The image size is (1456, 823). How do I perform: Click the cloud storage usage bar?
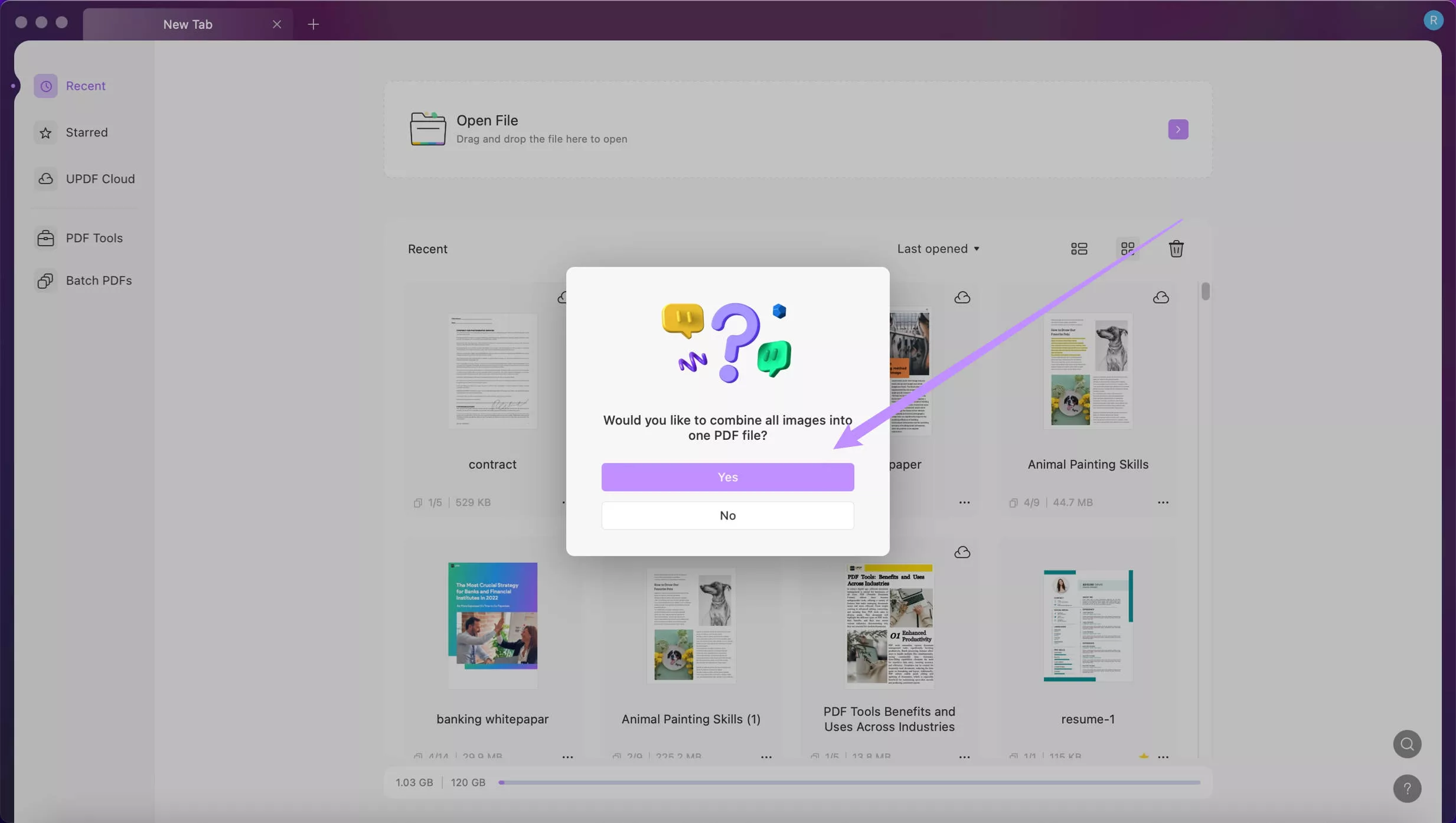point(848,782)
